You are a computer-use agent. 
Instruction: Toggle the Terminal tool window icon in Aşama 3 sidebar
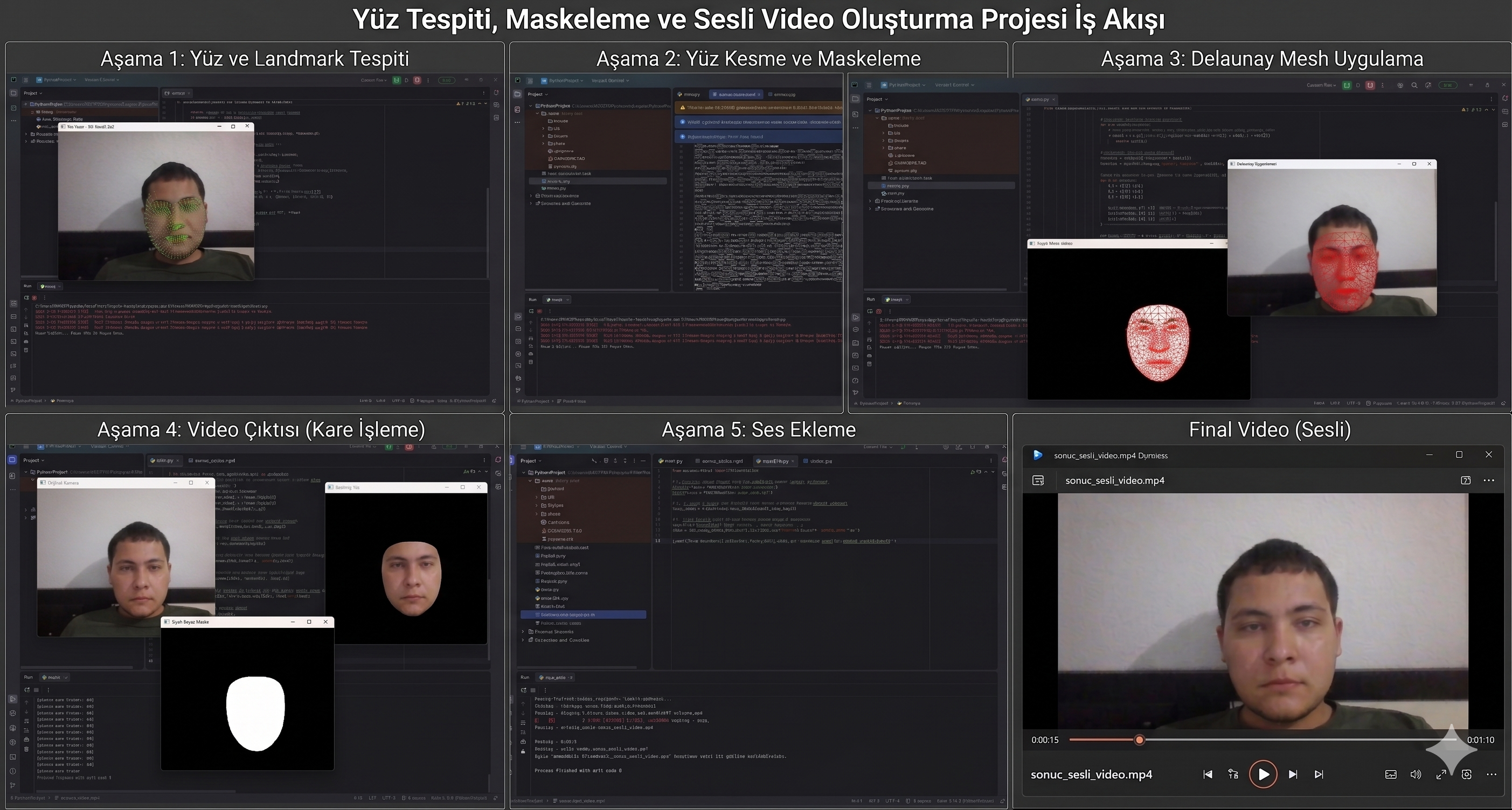click(x=855, y=368)
